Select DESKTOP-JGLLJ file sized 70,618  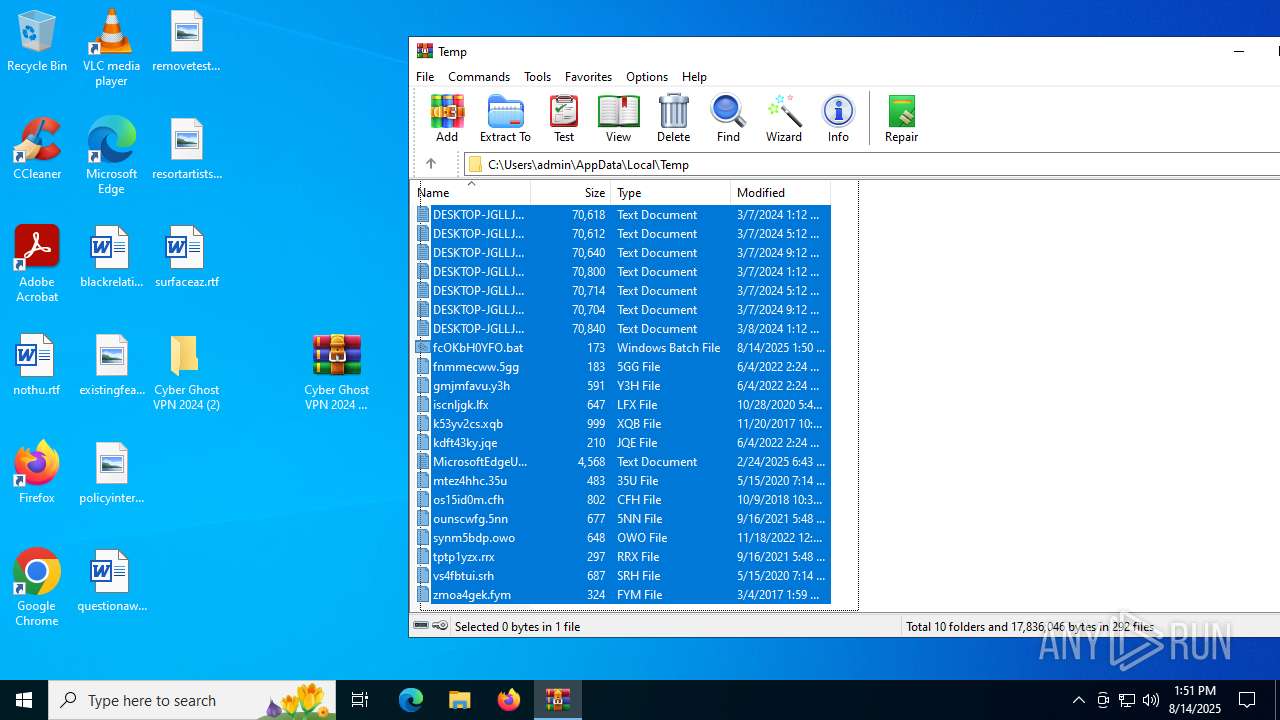622,215
